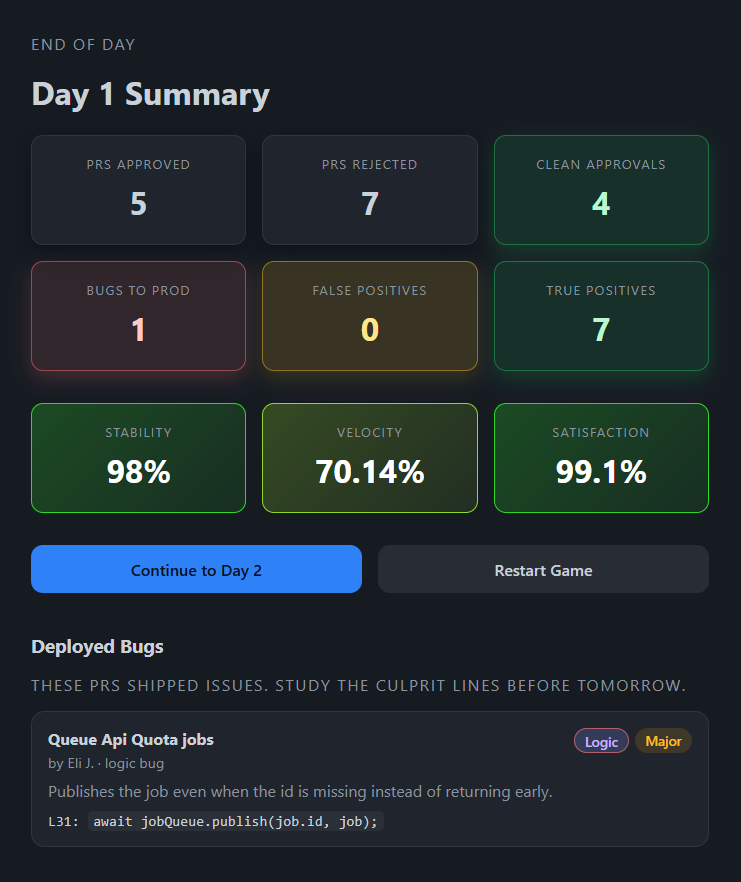Click the END OF DAY label

point(83,45)
